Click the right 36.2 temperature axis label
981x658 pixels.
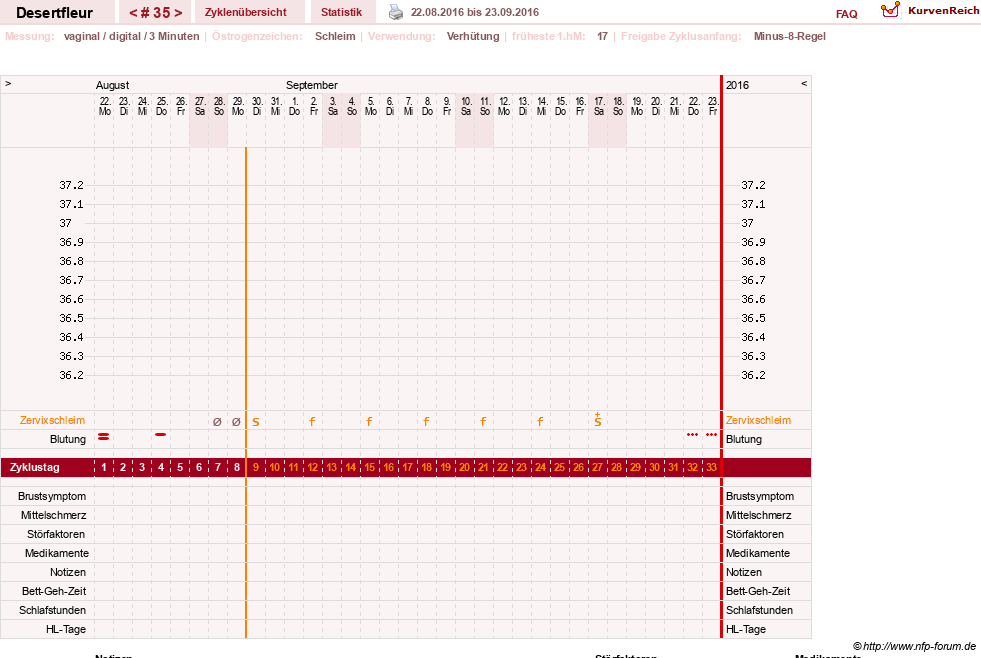tap(753, 375)
